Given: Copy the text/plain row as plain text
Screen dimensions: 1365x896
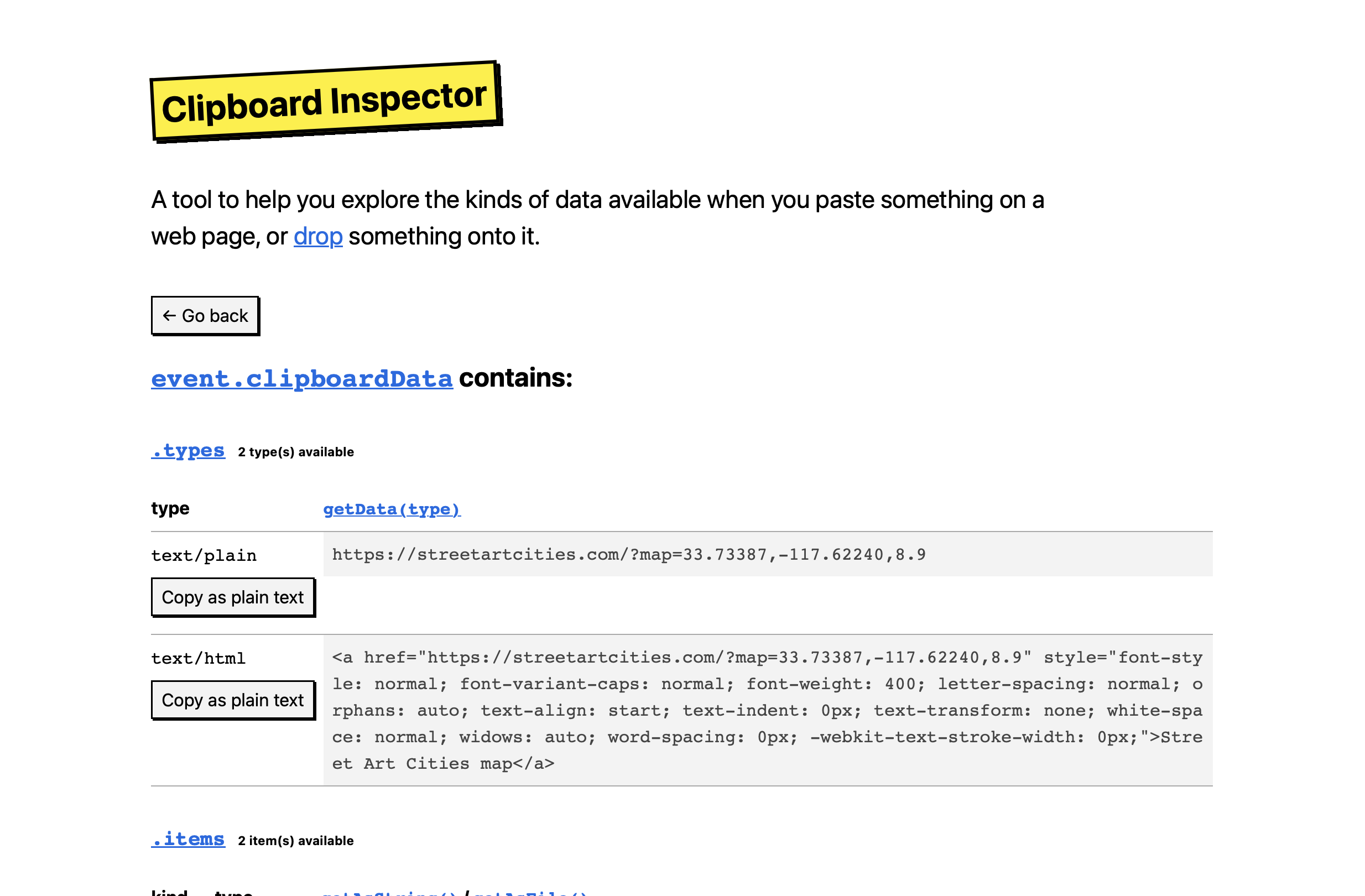Looking at the screenshot, I should pyautogui.click(x=232, y=597).
